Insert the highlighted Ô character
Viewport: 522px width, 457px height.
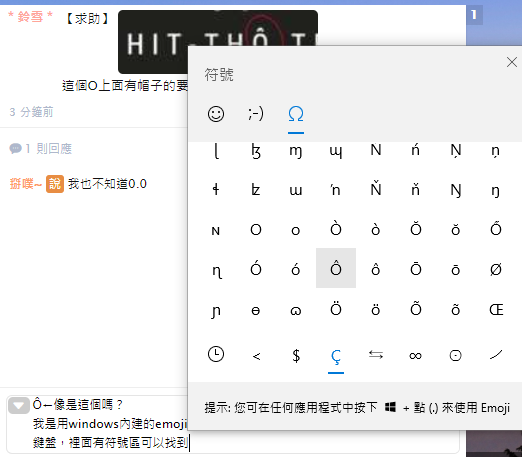pos(336,268)
